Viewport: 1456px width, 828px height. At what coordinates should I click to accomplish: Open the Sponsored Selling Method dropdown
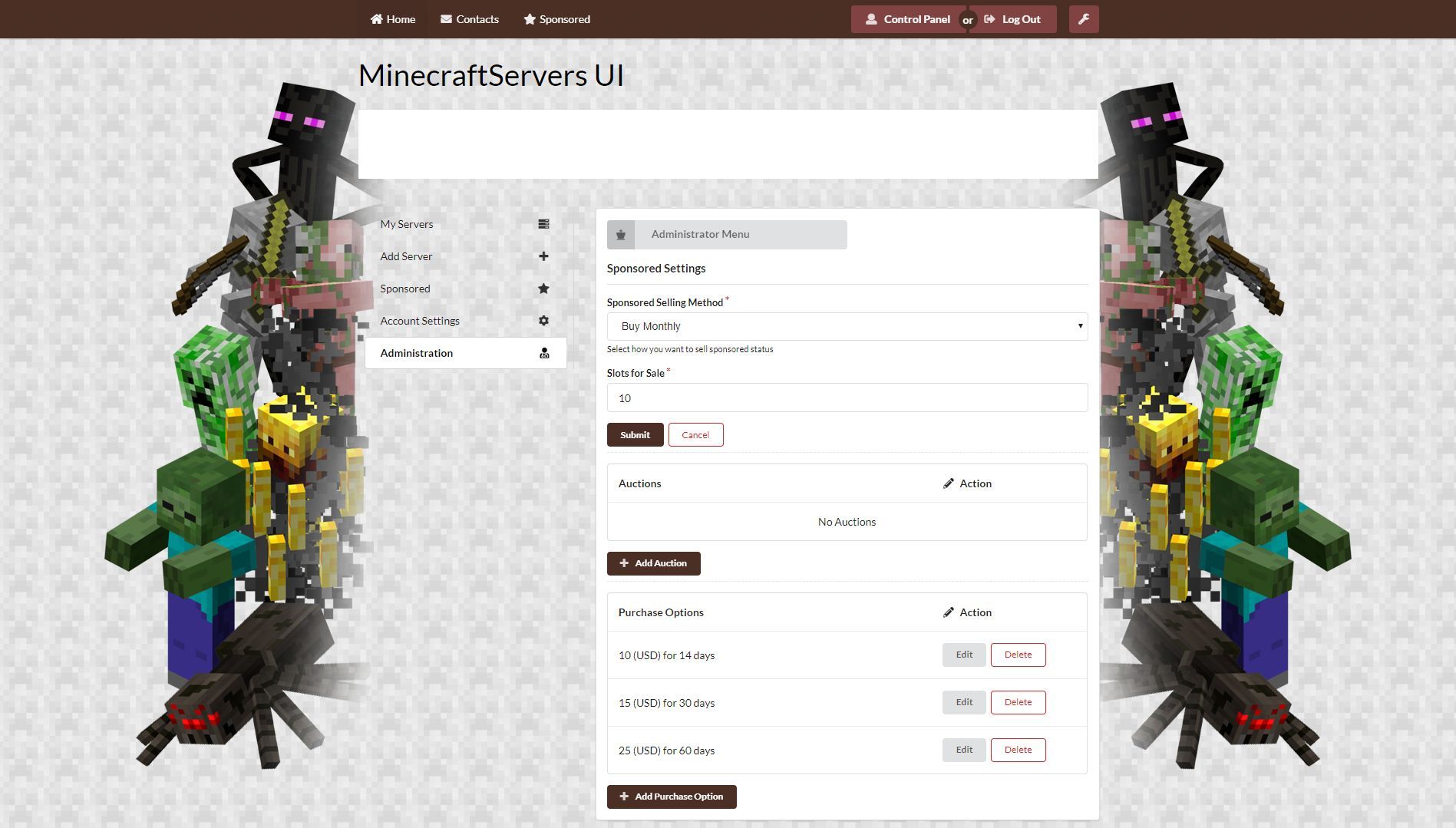[847, 326]
